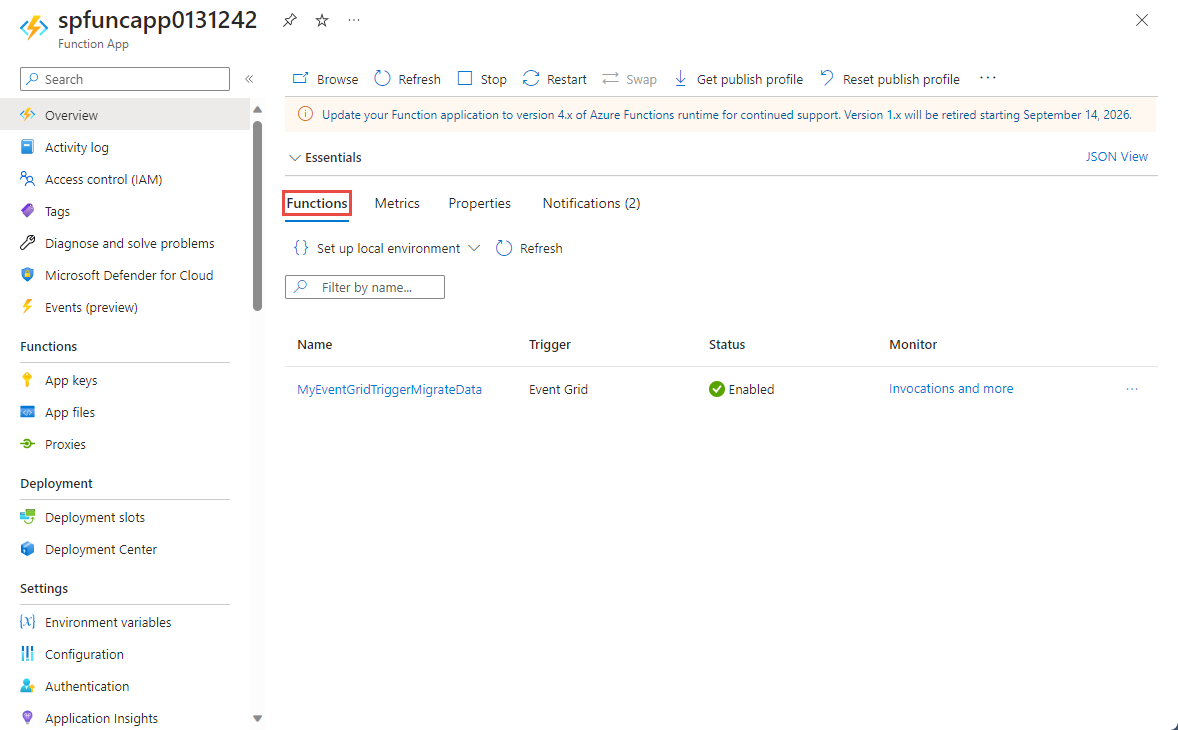
Task: Switch to the Metrics tab
Action: click(x=397, y=204)
